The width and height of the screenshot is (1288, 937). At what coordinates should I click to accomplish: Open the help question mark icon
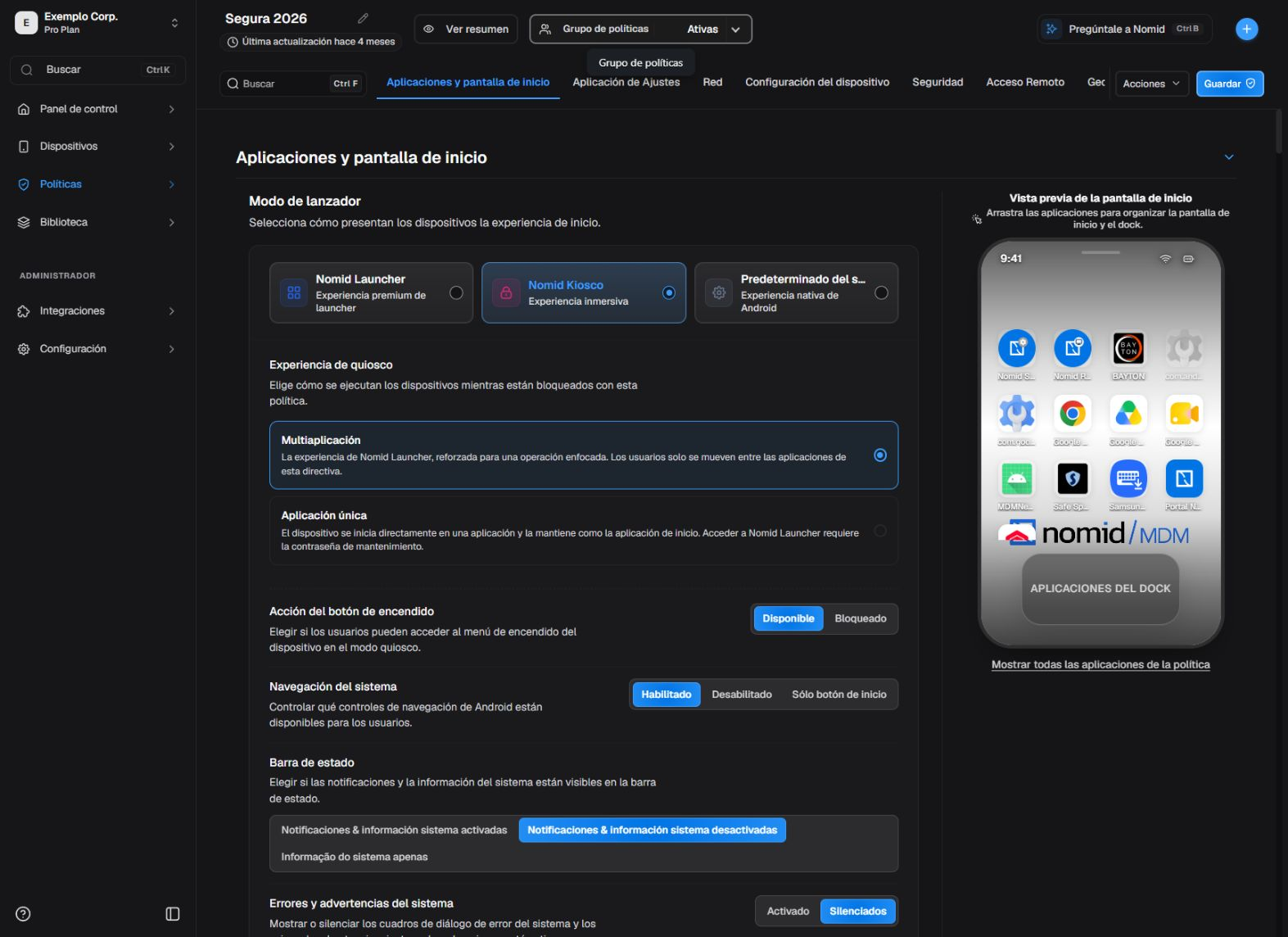pos(23,914)
